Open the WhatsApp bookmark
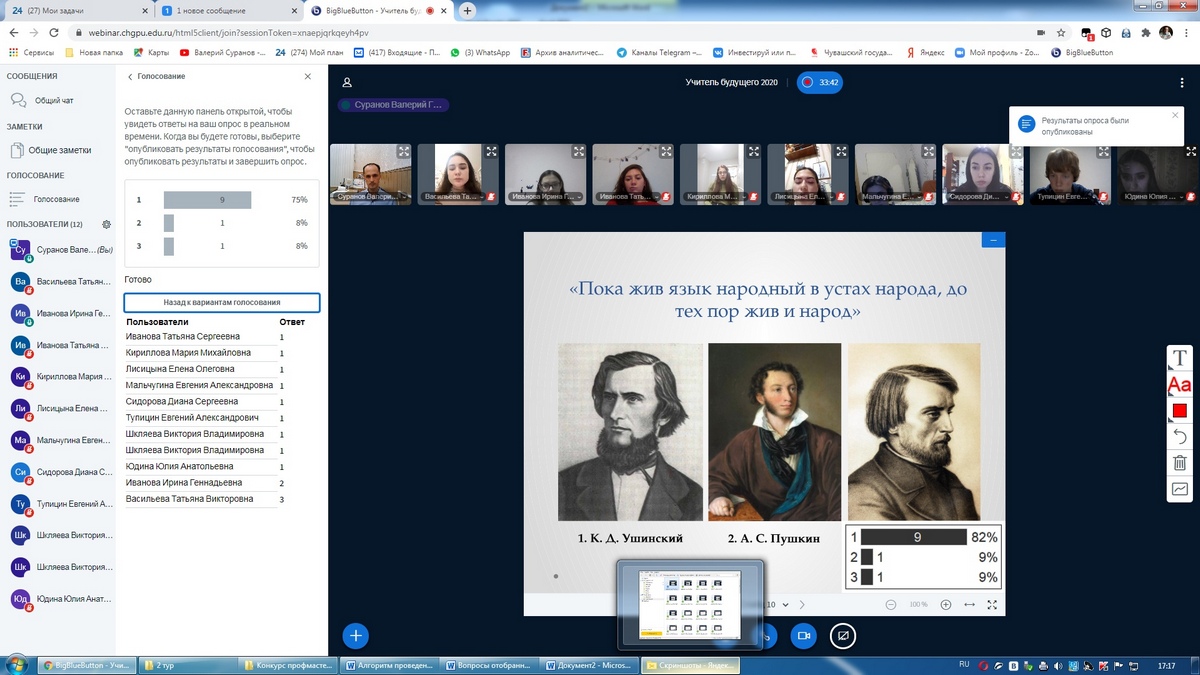 click(480, 53)
